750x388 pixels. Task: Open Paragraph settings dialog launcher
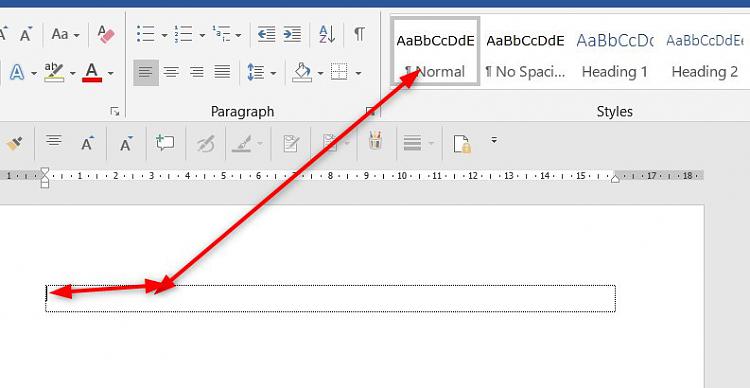tap(370, 111)
